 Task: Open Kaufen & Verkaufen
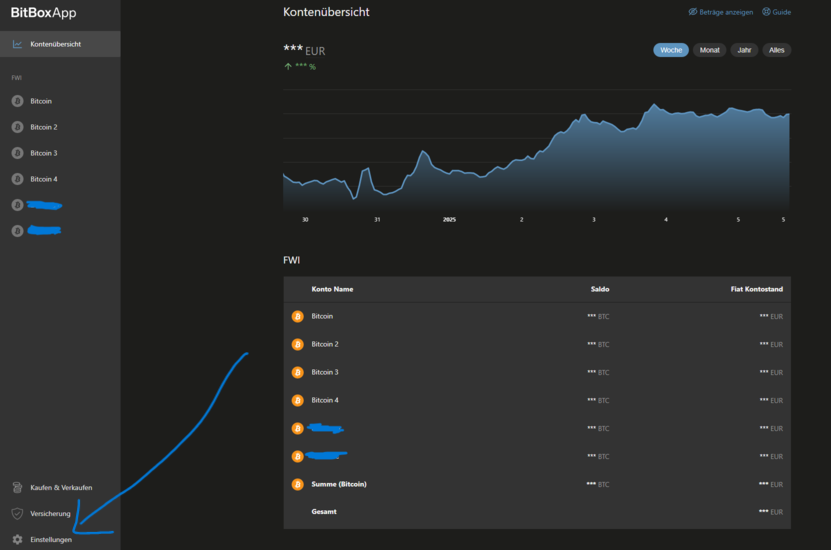(x=60, y=487)
